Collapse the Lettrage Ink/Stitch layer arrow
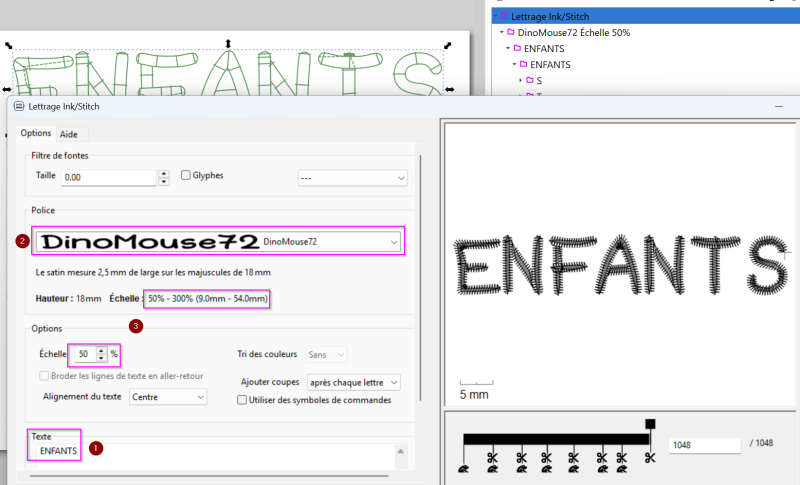 click(x=495, y=16)
